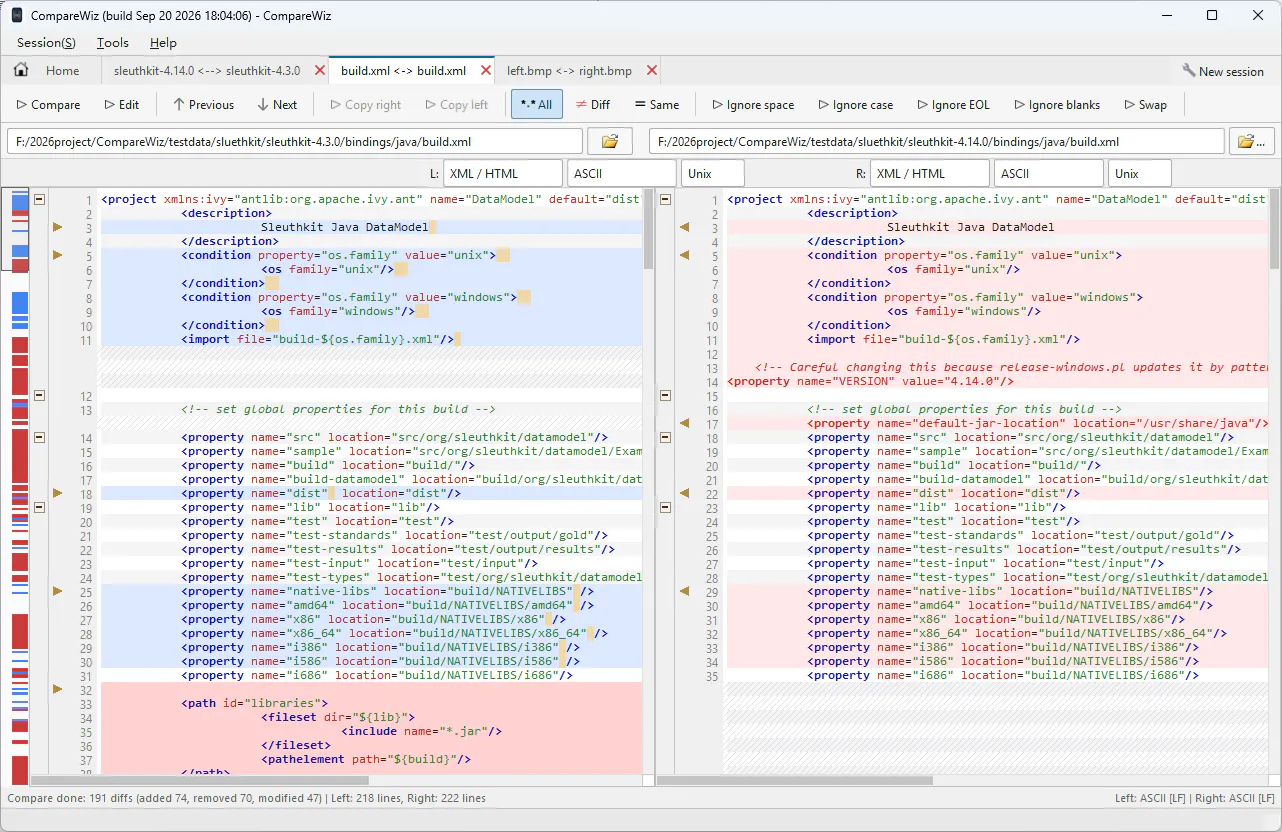This screenshot has width=1282, height=832.
Task: Click the left pane diff arrow at line 32
Action: (57, 690)
